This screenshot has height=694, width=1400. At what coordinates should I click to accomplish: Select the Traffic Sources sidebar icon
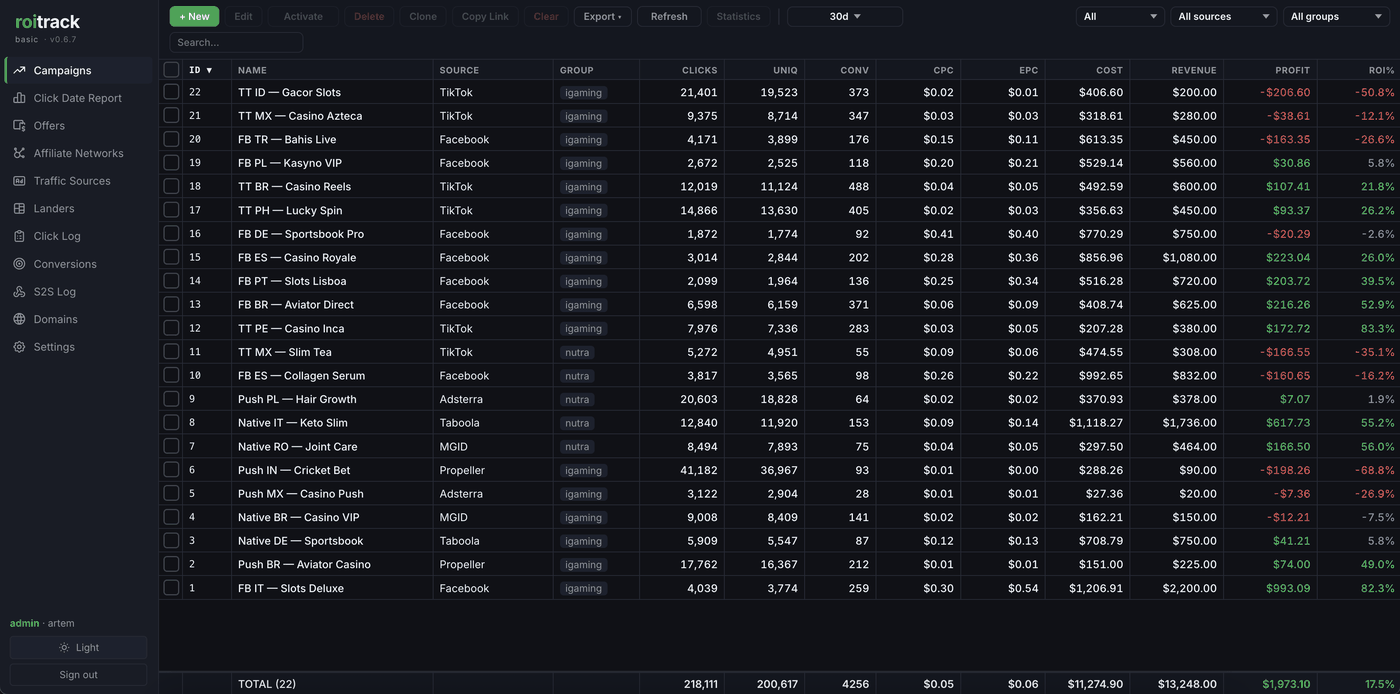19,181
